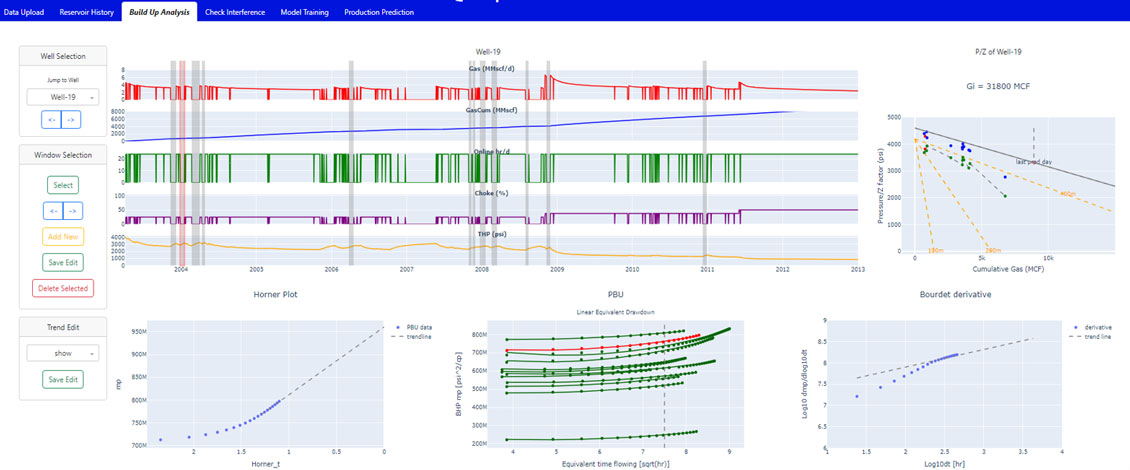Click the Window Selection panel header
The width and height of the screenshot is (1130, 470).
(63, 155)
